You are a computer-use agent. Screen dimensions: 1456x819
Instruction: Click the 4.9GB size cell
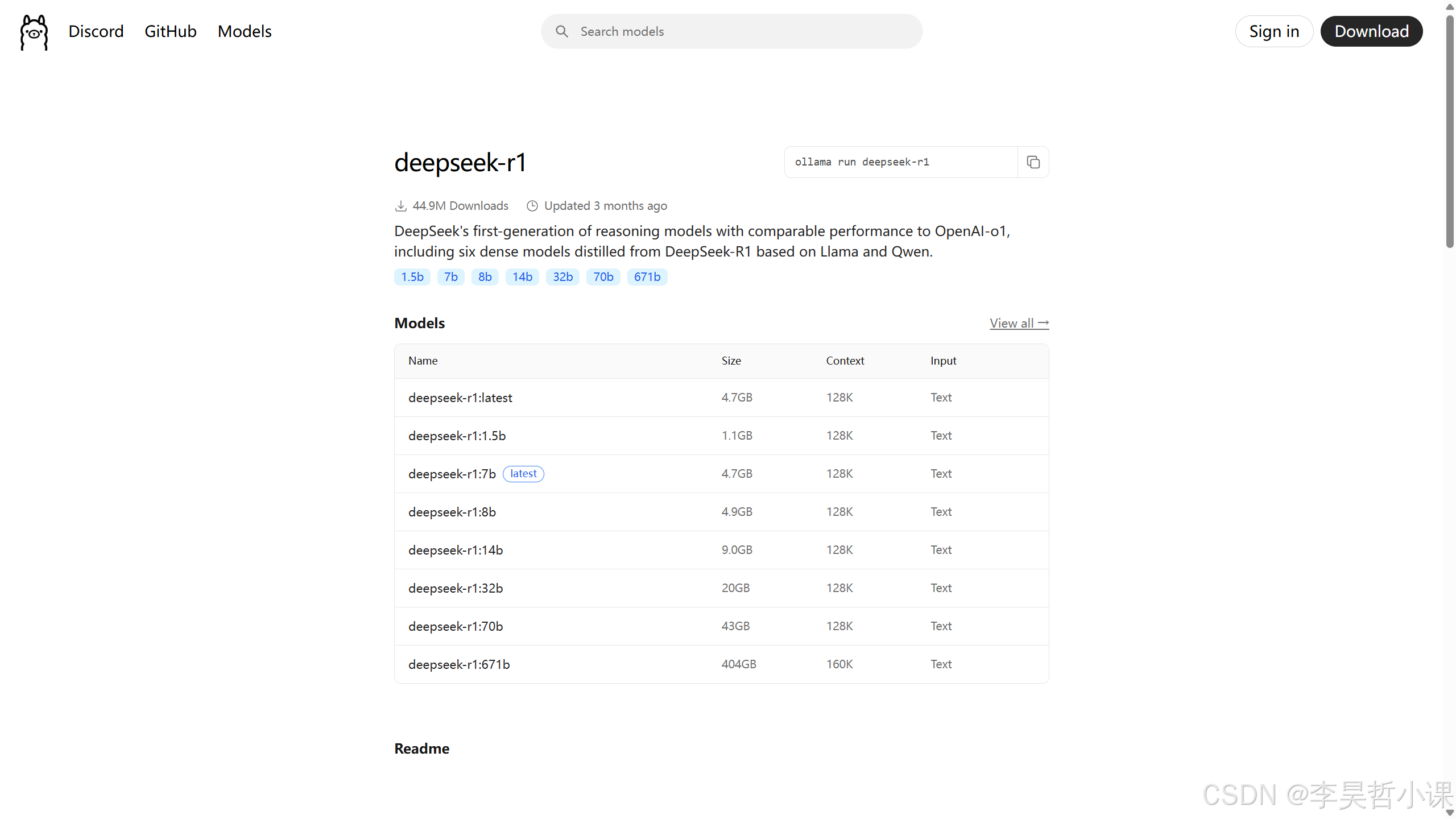pyautogui.click(x=737, y=512)
